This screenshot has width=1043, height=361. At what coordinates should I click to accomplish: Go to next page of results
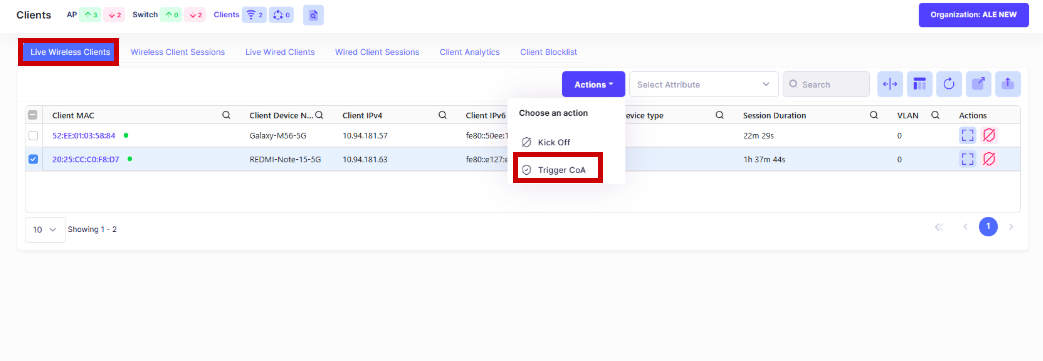click(x=1011, y=227)
